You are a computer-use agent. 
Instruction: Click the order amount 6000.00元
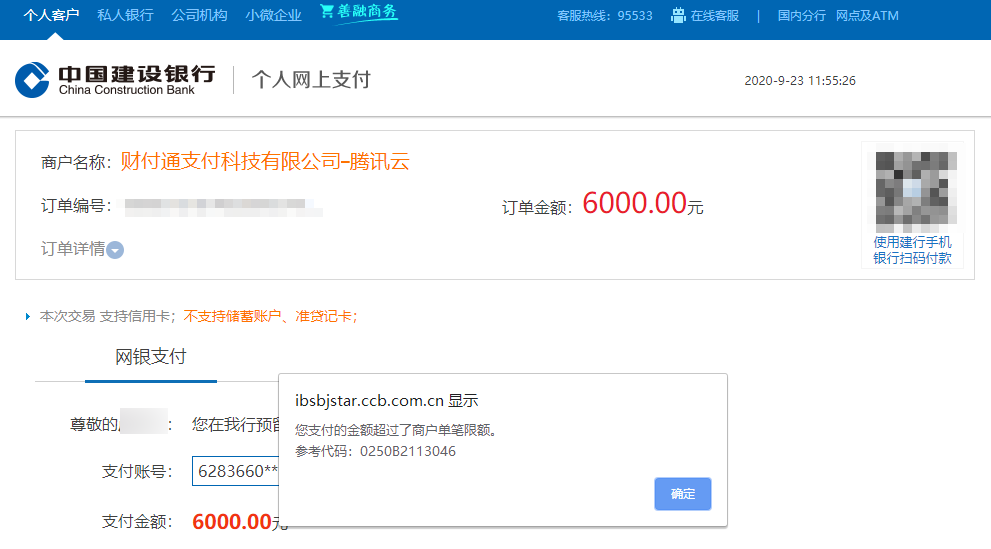[643, 203]
